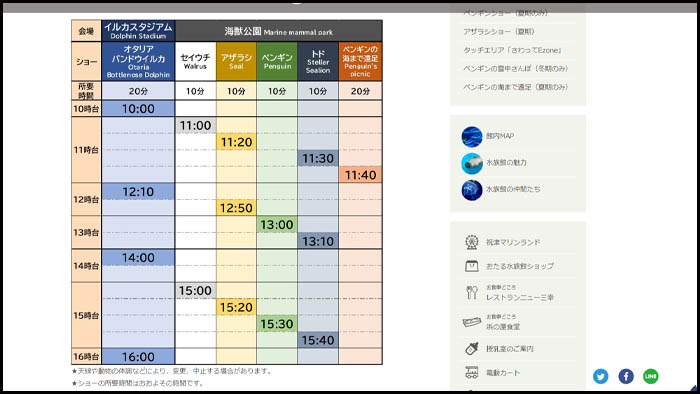Click the 16:00 dolphin show time
Image resolution: width=700 pixels, height=394 pixels.
pyautogui.click(x=138, y=357)
